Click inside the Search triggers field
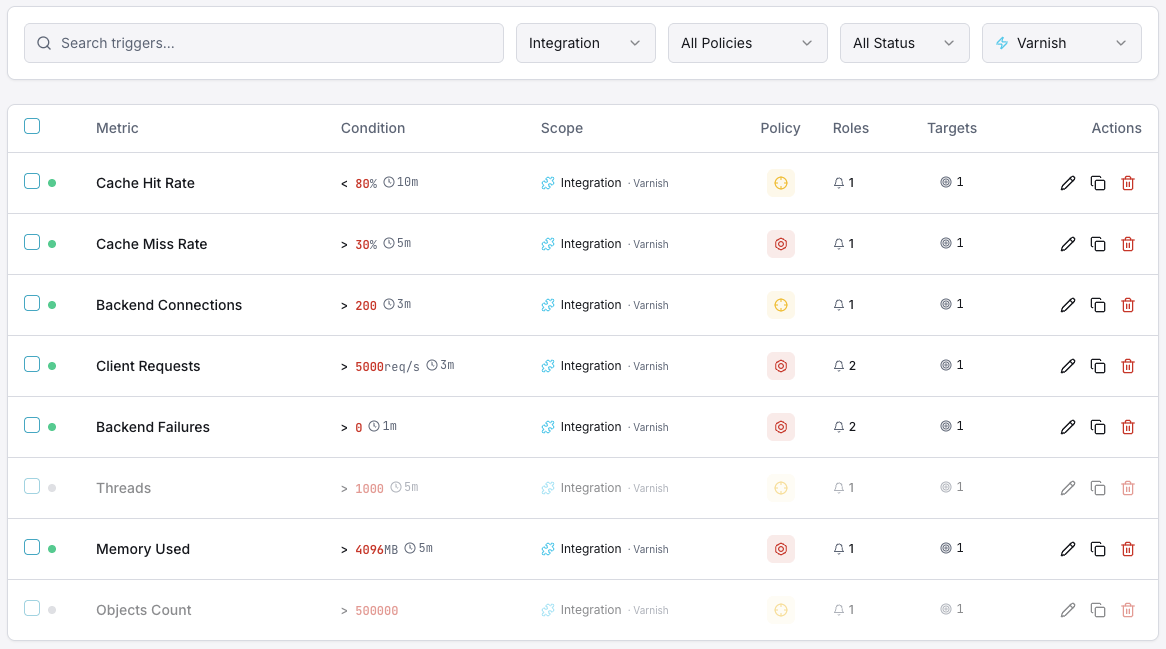Viewport: 1166px width, 649px height. [263, 43]
